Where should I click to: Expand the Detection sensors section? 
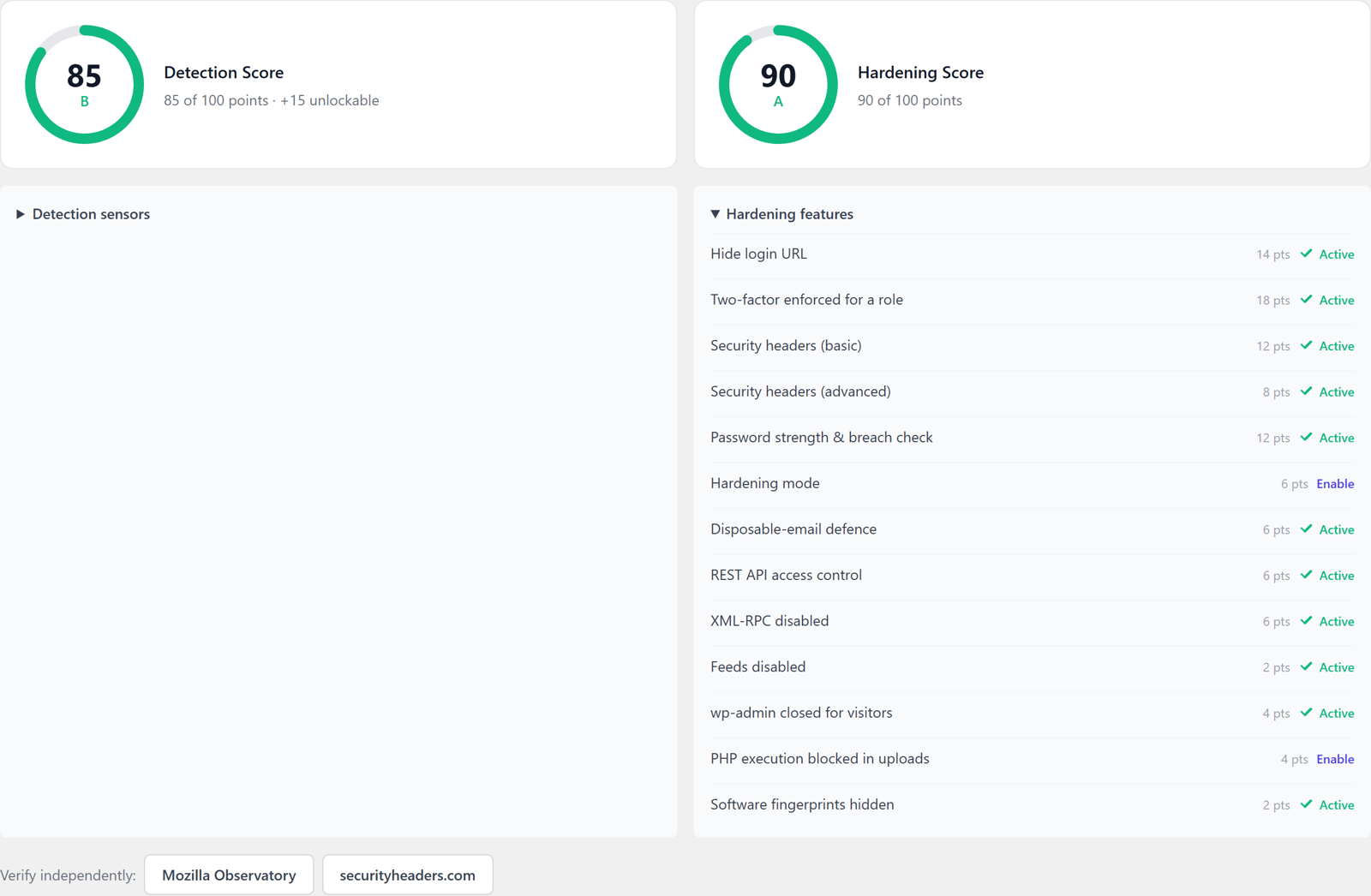tap(83, 214)
